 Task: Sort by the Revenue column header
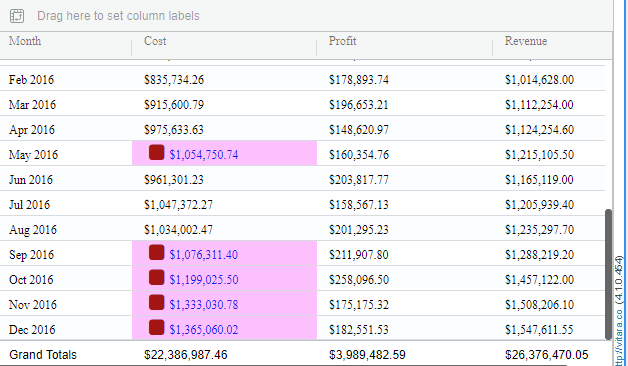pyautogui.click(x=526, y=41)
